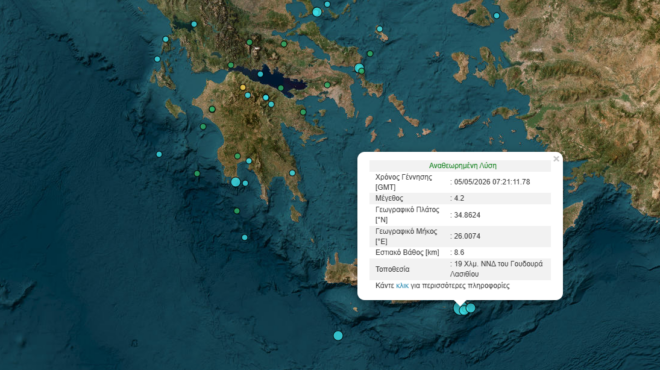
Task: Select the green marker in the sea east of Euboea
Action: click(x=370, y=53)
